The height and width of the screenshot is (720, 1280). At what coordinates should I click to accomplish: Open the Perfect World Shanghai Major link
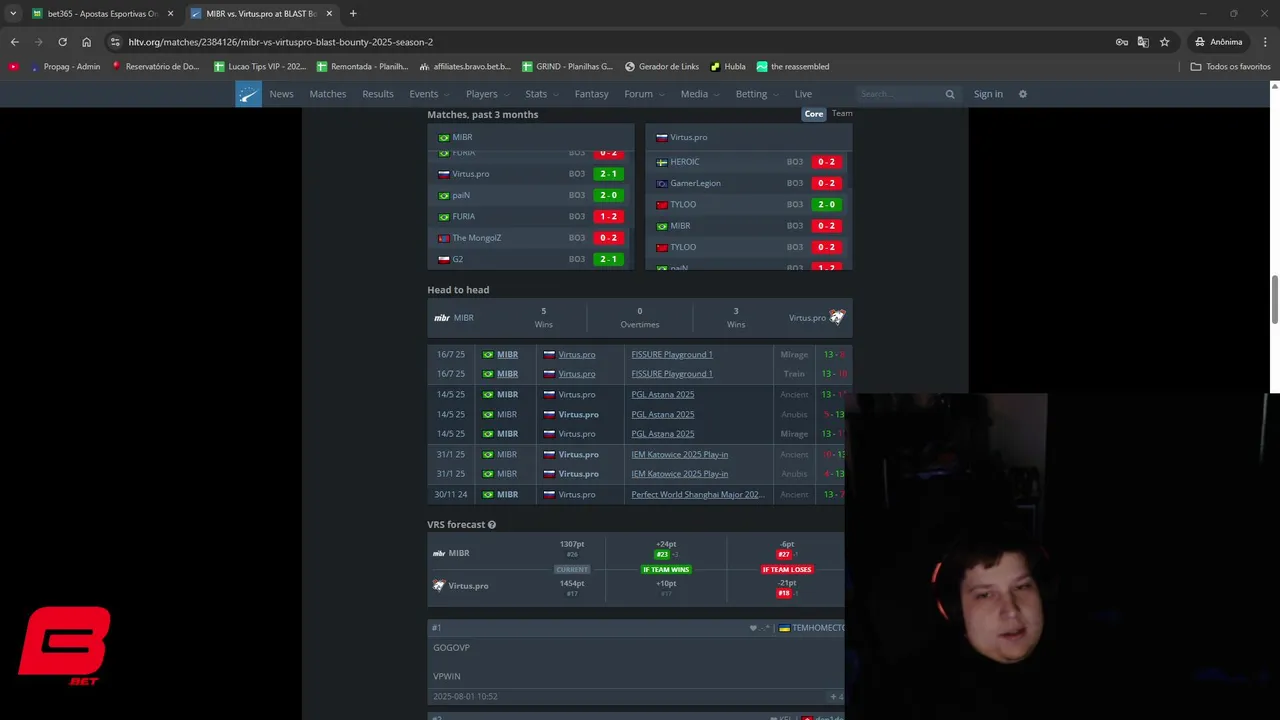[x=698, y=494]
